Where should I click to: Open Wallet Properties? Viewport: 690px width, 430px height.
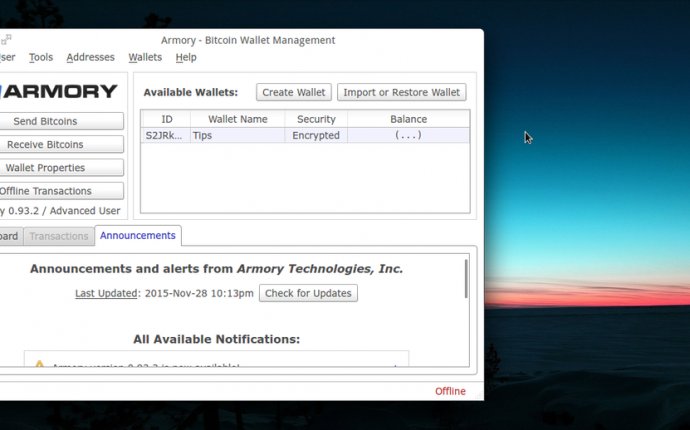click(x=61, y=168)
